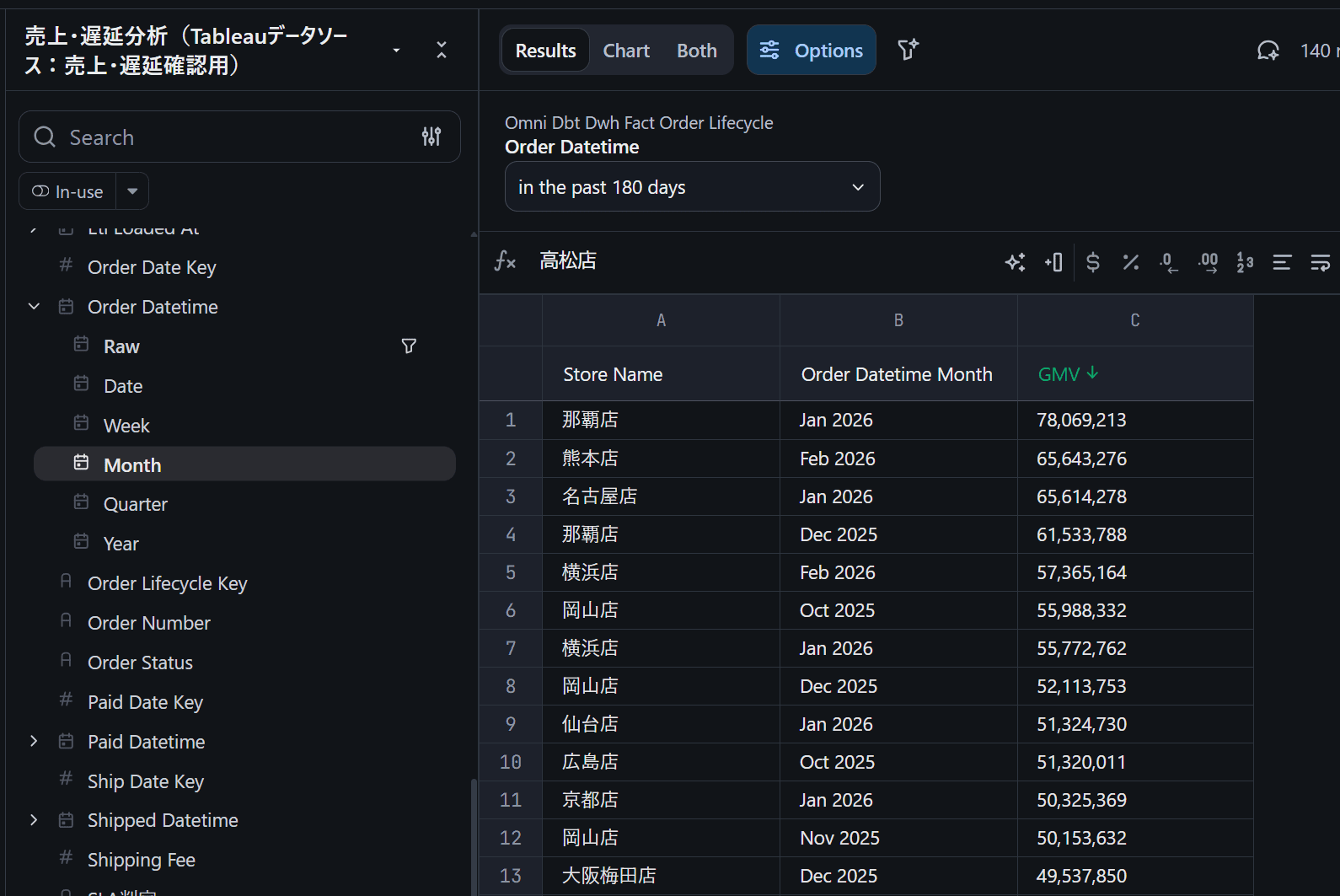Apply percent format to selected column
Image resolution: width=1340 pixels, height=896 pixels.
pyautogui.click(x=1131, y=262)
